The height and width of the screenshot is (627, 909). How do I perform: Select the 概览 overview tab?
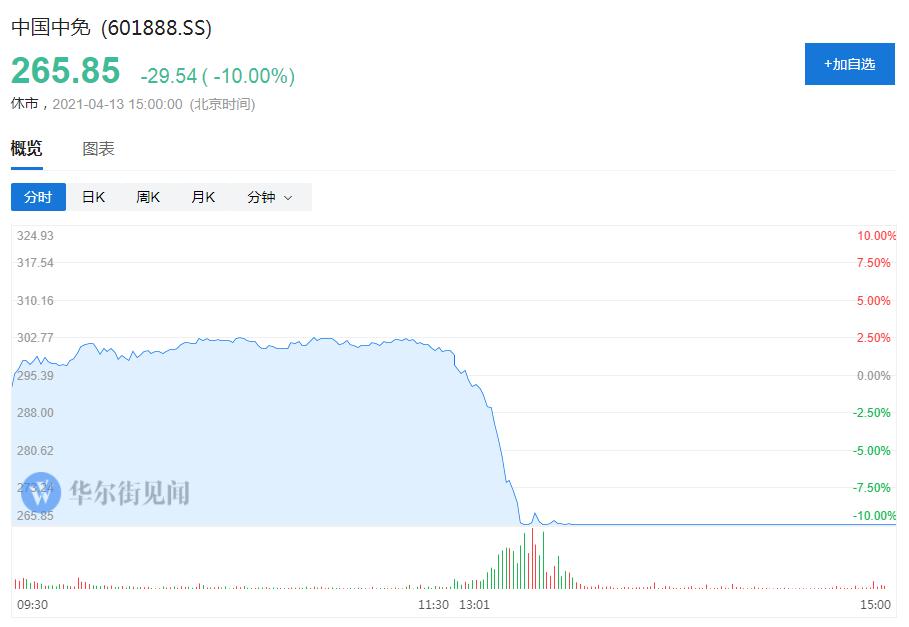25,148
